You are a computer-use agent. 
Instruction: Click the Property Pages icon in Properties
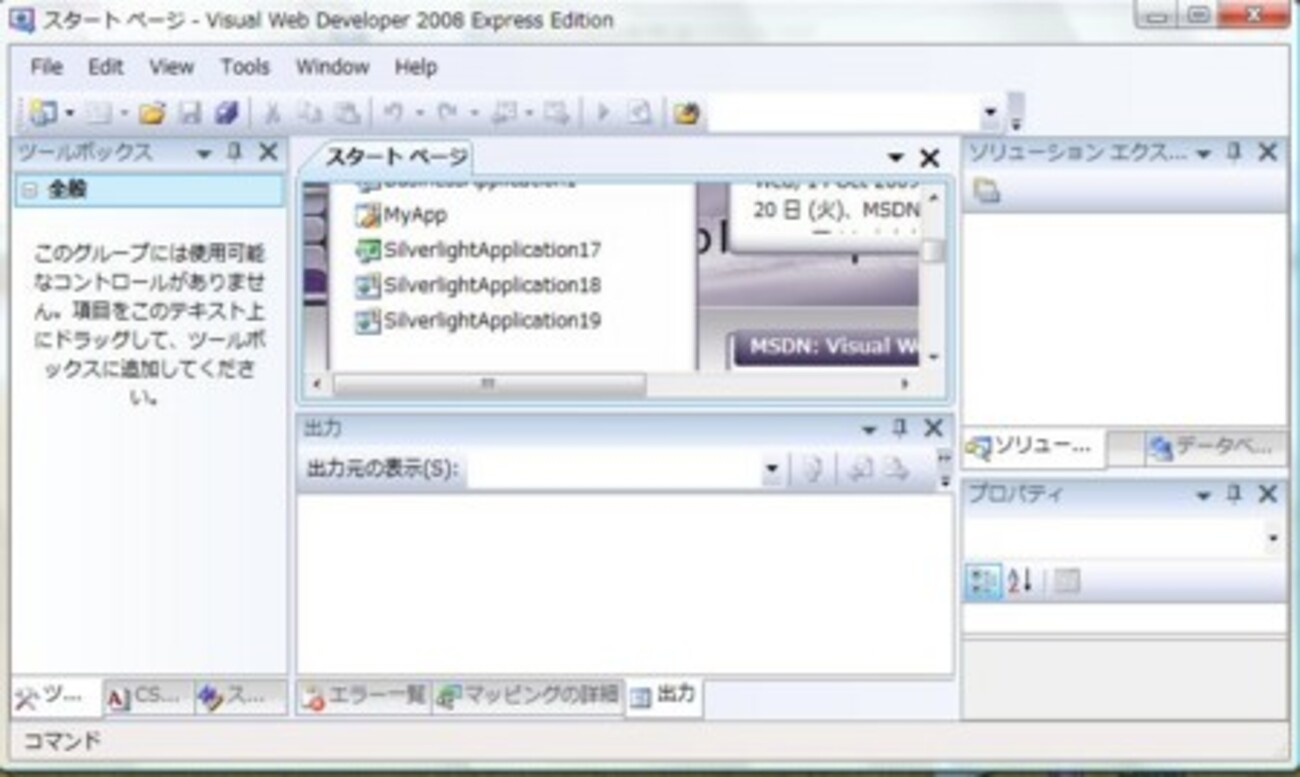point(1067,581)
